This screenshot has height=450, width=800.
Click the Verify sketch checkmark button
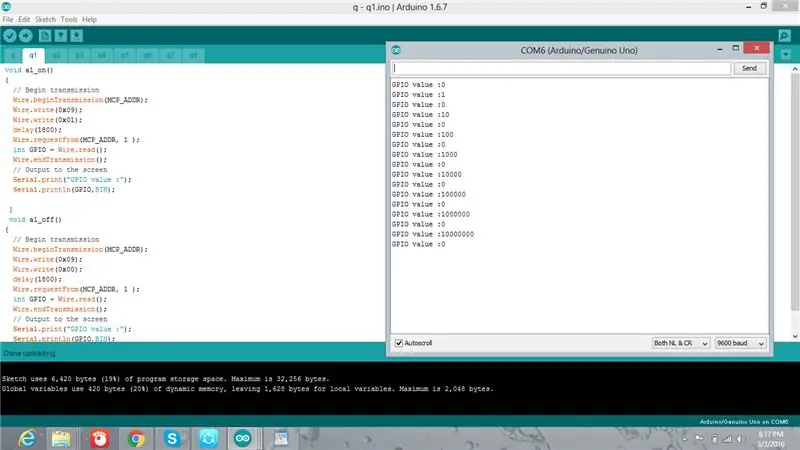point(10,36)
